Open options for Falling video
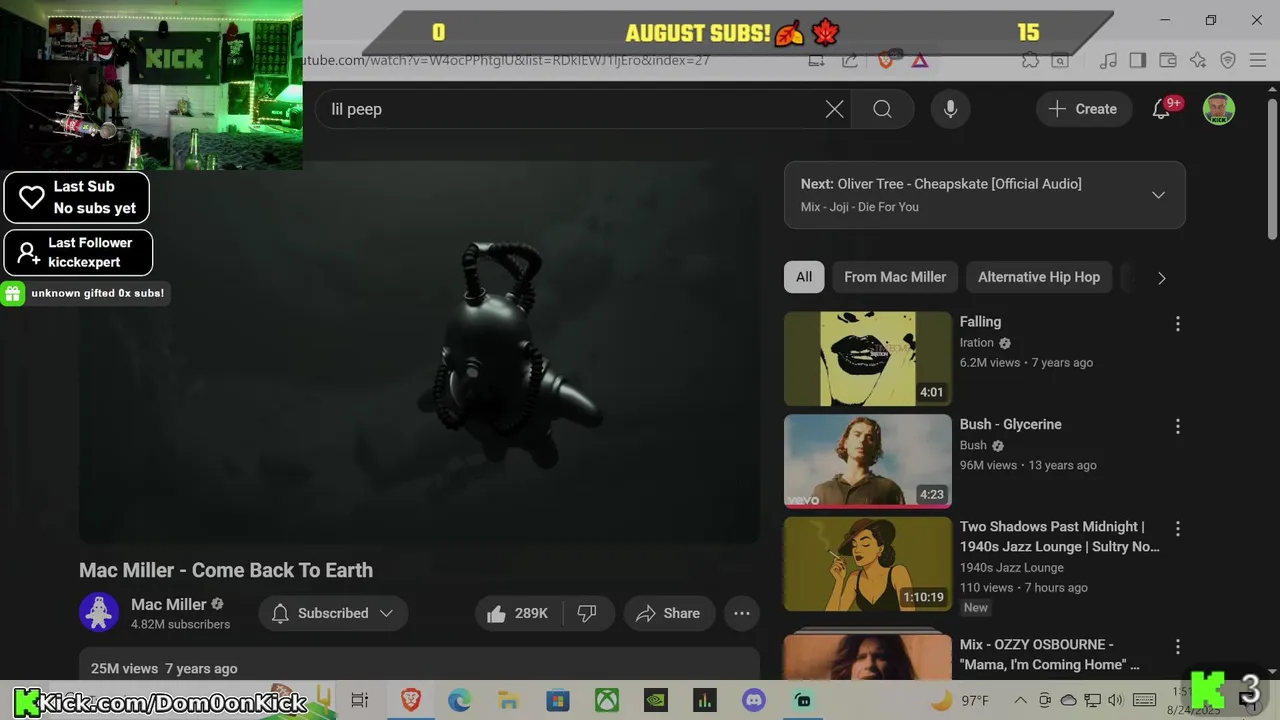The height and width of the screenshot is (720, 1280). [x=1177, y=323]
